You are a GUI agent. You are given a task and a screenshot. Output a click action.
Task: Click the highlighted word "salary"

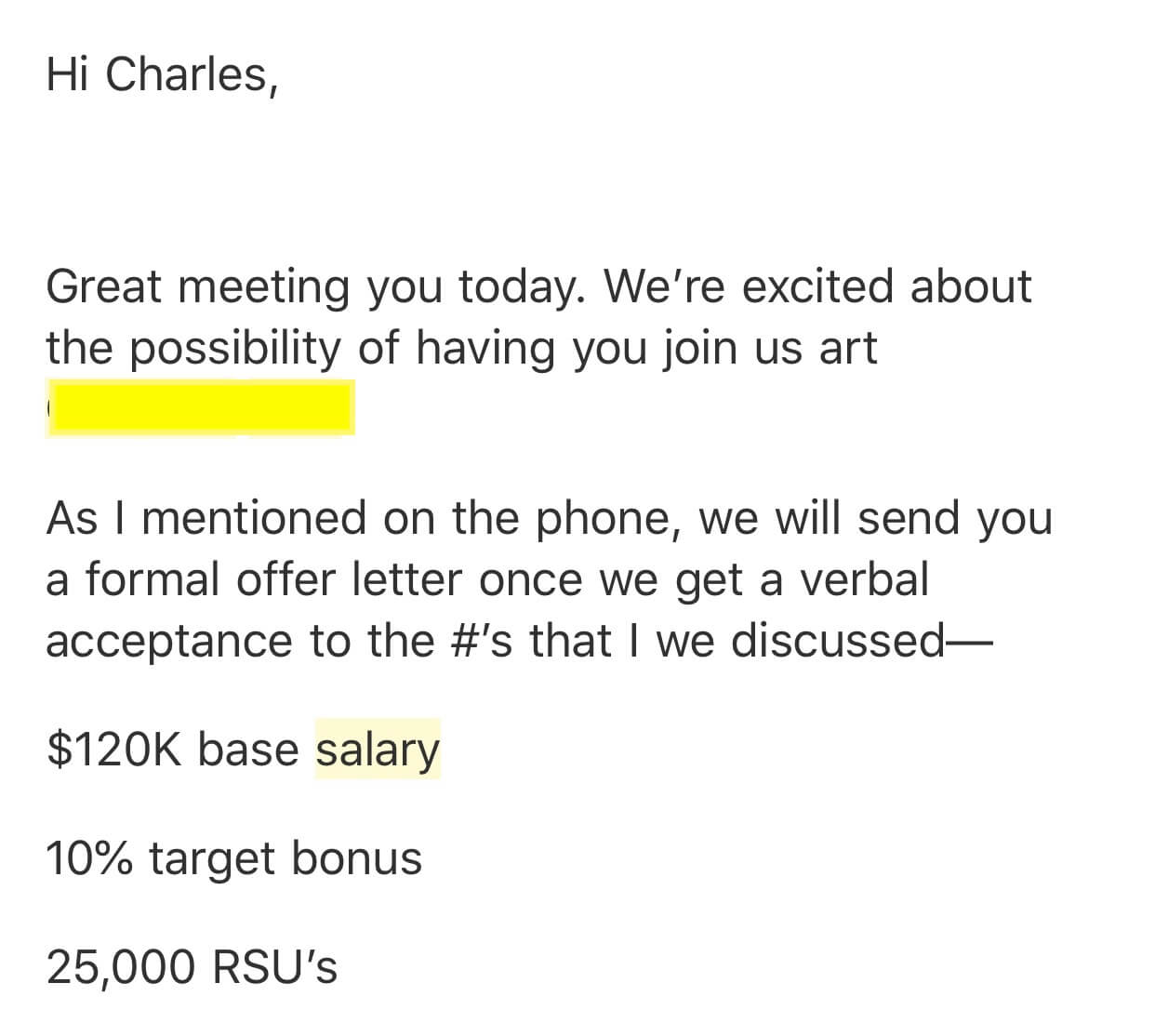coord(378,750)
